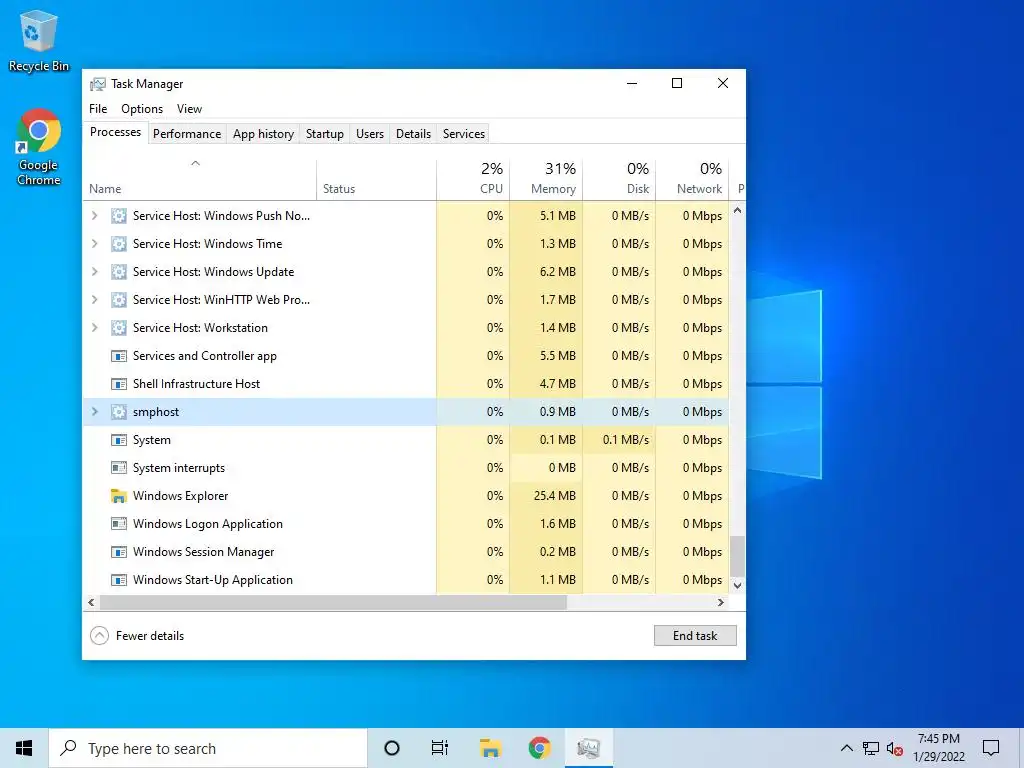Click the taskbar clock showing 7:45 PM

938,748
